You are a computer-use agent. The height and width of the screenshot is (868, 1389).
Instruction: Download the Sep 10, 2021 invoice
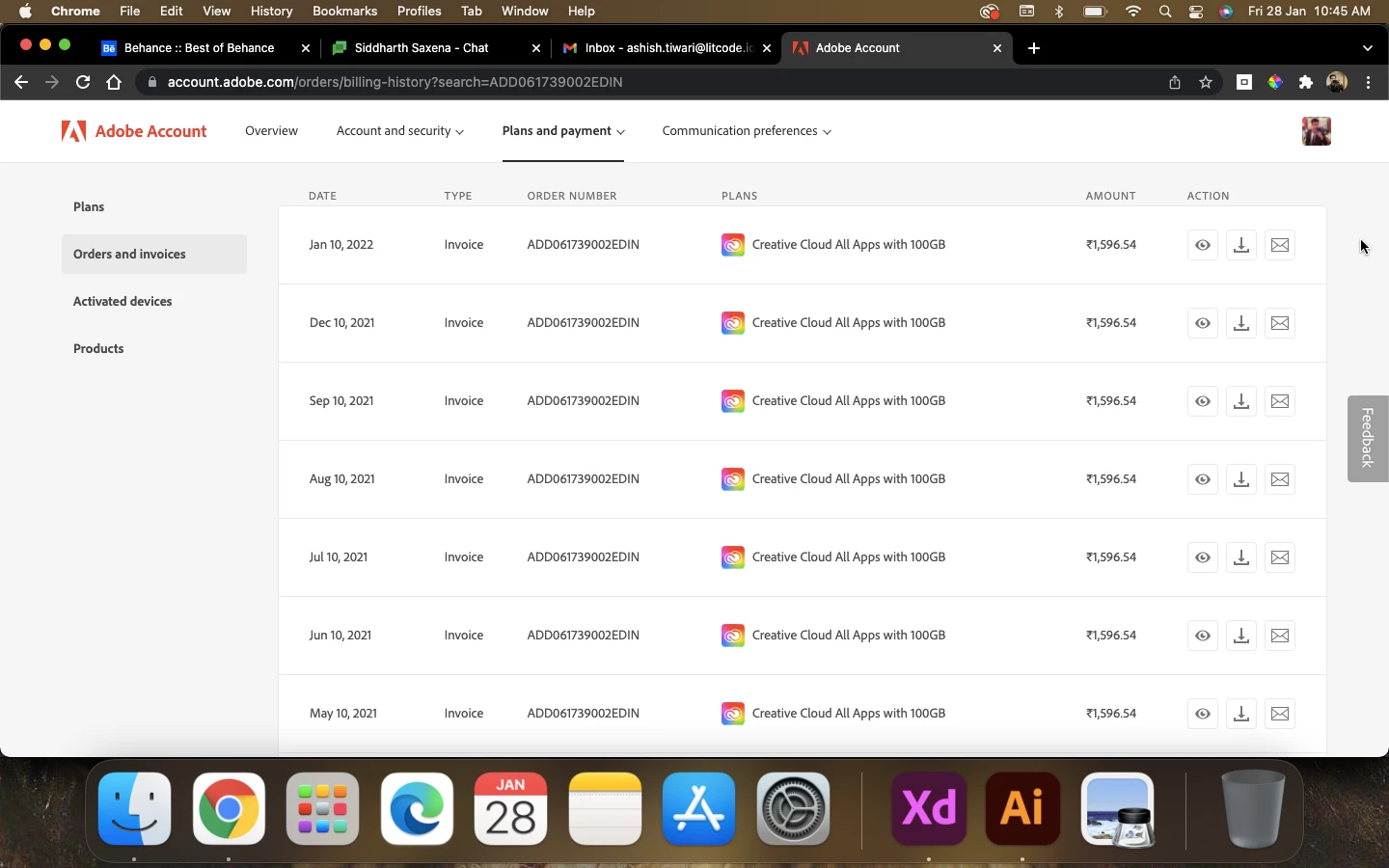point(1241,401)
